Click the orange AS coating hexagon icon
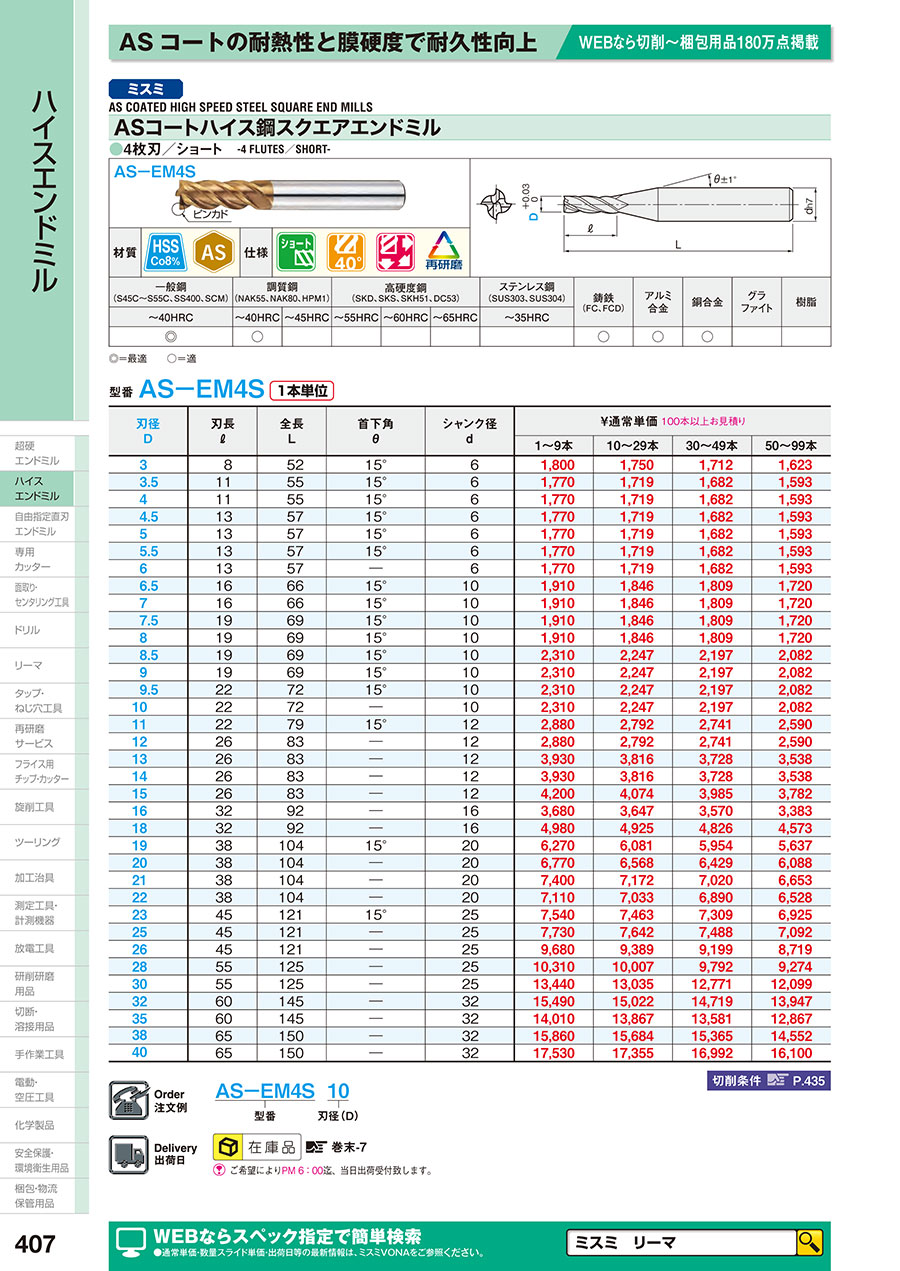Viewport: 900px width, 1271px height. point(211,252)
